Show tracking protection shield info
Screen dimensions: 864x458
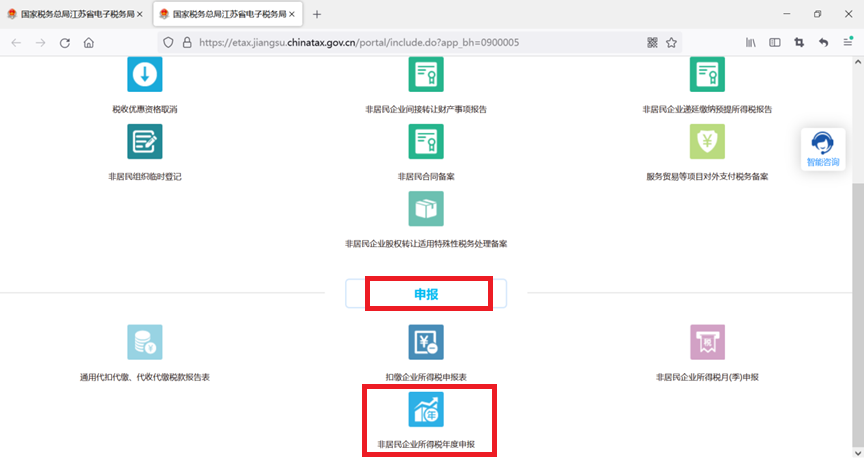pyautogui.click(x=169, y=42)
